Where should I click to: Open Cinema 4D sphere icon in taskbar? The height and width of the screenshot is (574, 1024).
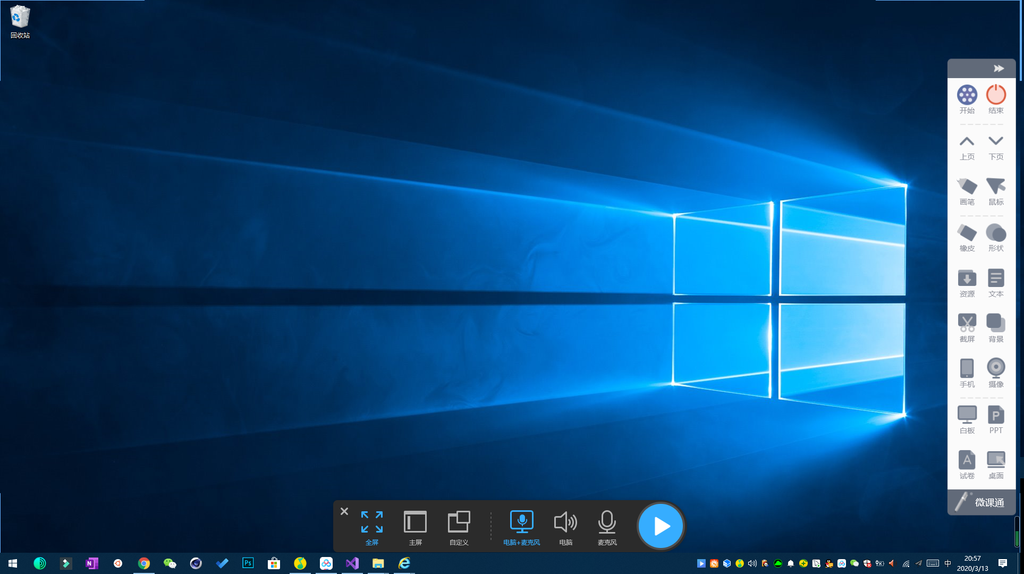[196, 563]
